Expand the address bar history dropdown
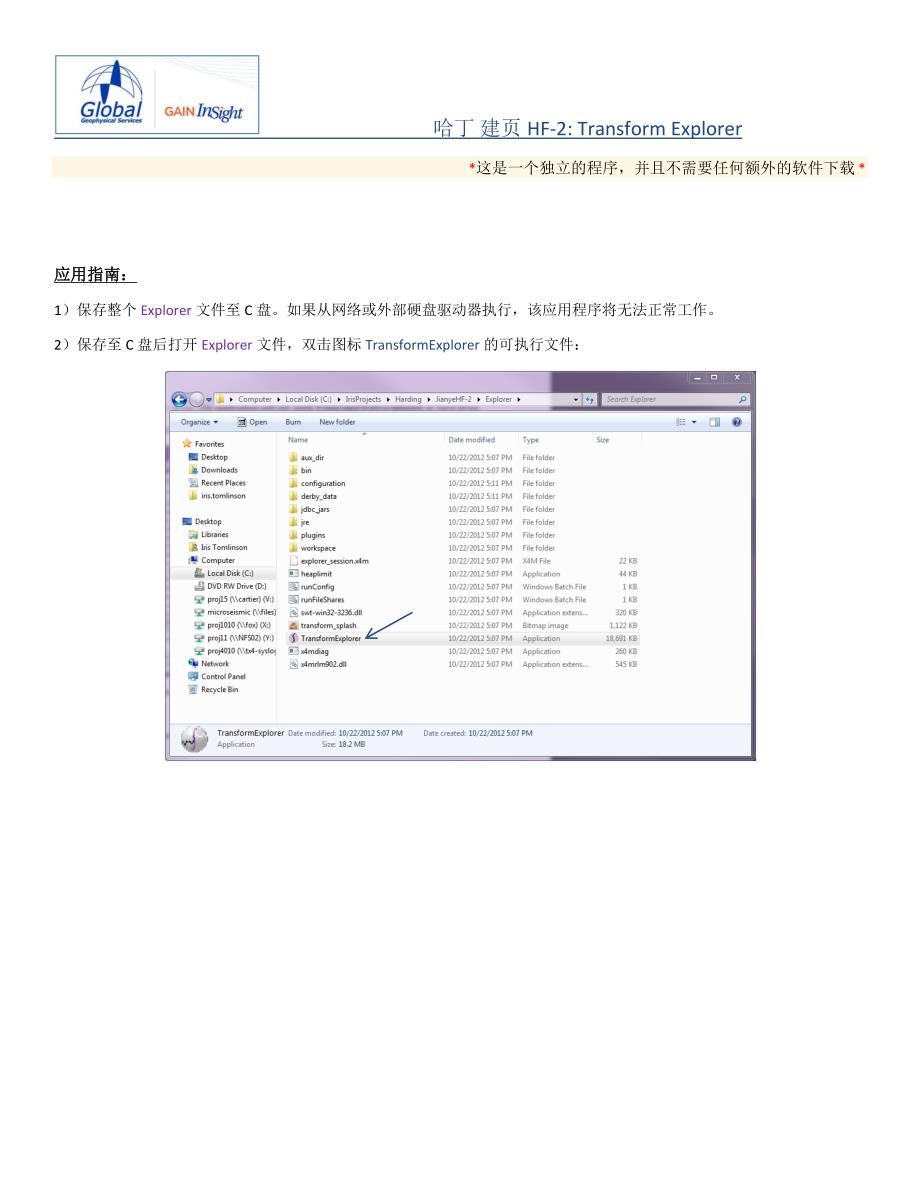The width and height of the screenshot is (920, 1191). tap(576, 399)
